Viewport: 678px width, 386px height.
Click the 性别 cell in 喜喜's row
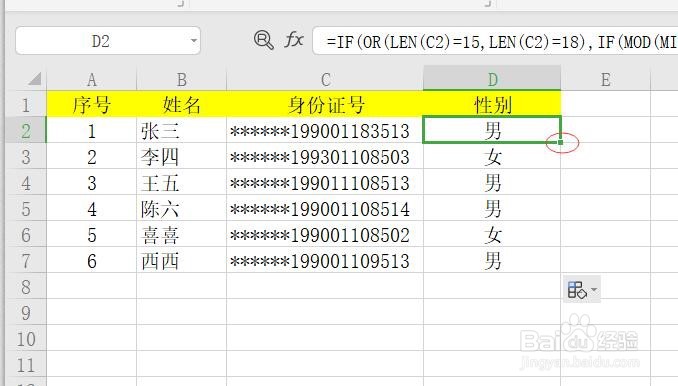click(x=492, y=234)
